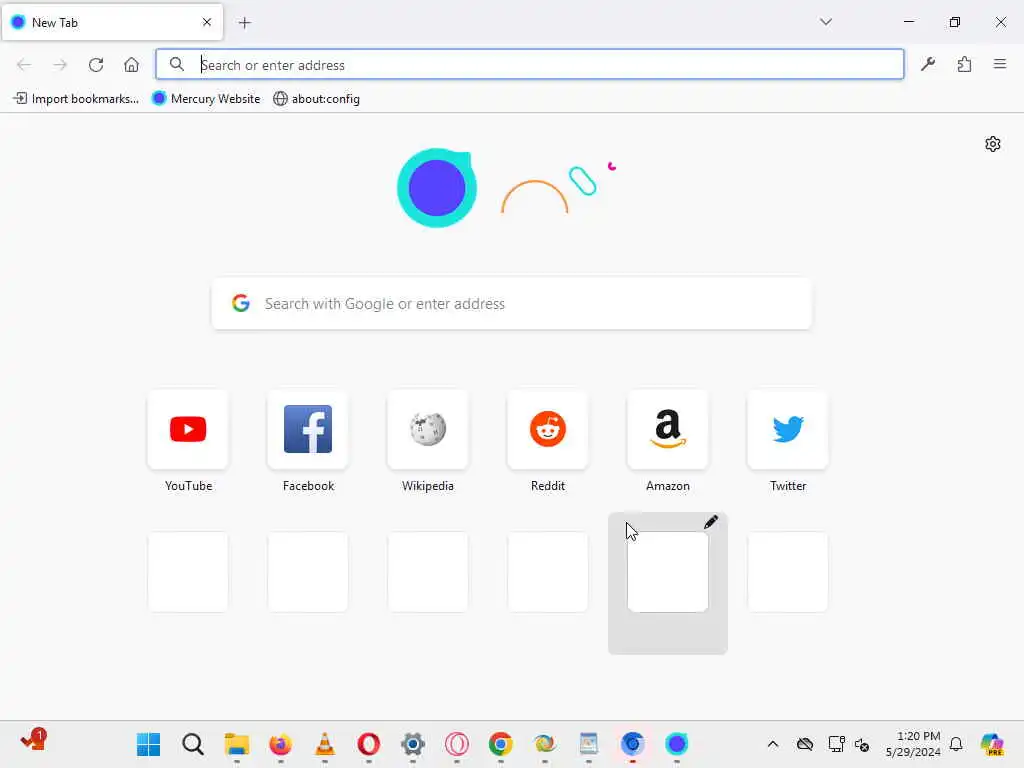This screenshot has height=768, width=1024.
Task: Click the Google logo in search box
Action: [241, 303]
